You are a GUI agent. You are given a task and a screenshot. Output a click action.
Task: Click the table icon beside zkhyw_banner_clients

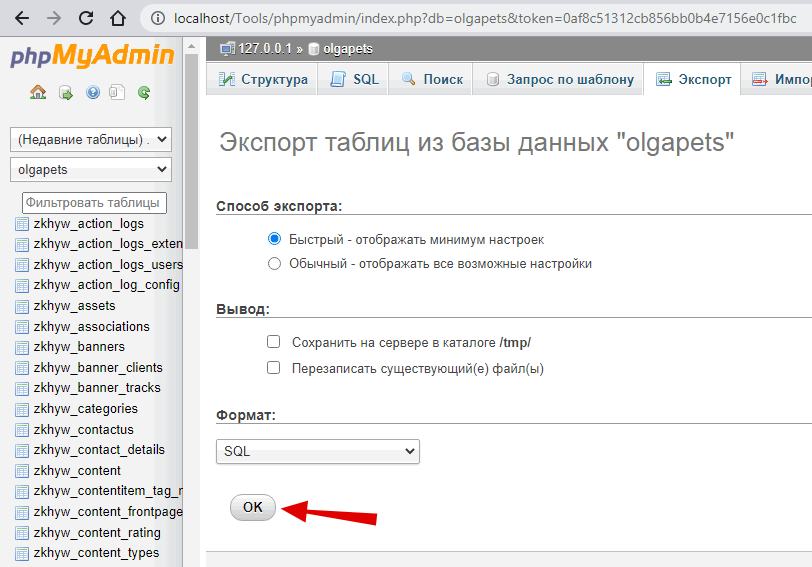(22, 368)
